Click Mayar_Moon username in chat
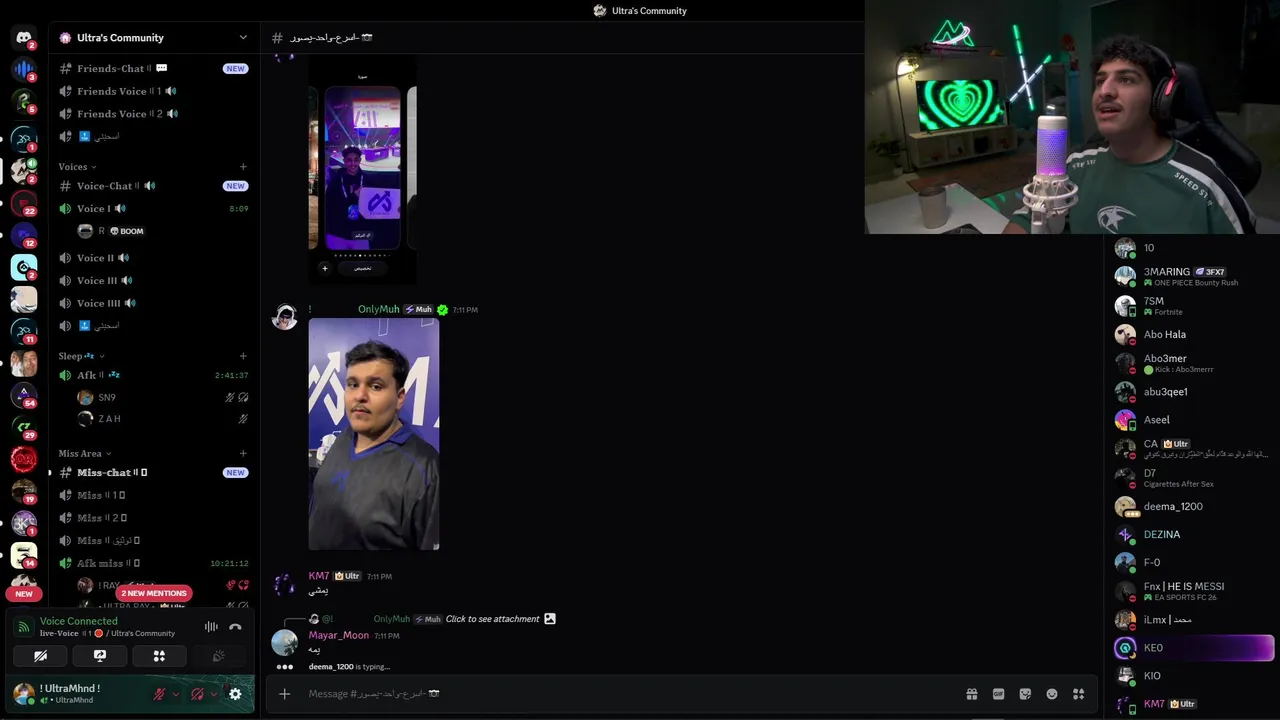The height and width of the screenshot is (720, 1280). [338, 635]
